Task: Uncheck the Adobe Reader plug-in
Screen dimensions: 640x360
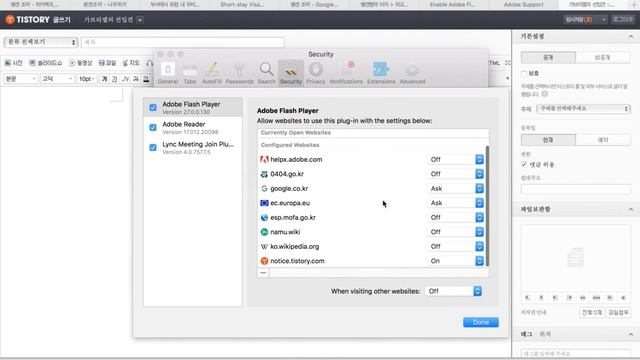Action: click(x=153, y=127)
